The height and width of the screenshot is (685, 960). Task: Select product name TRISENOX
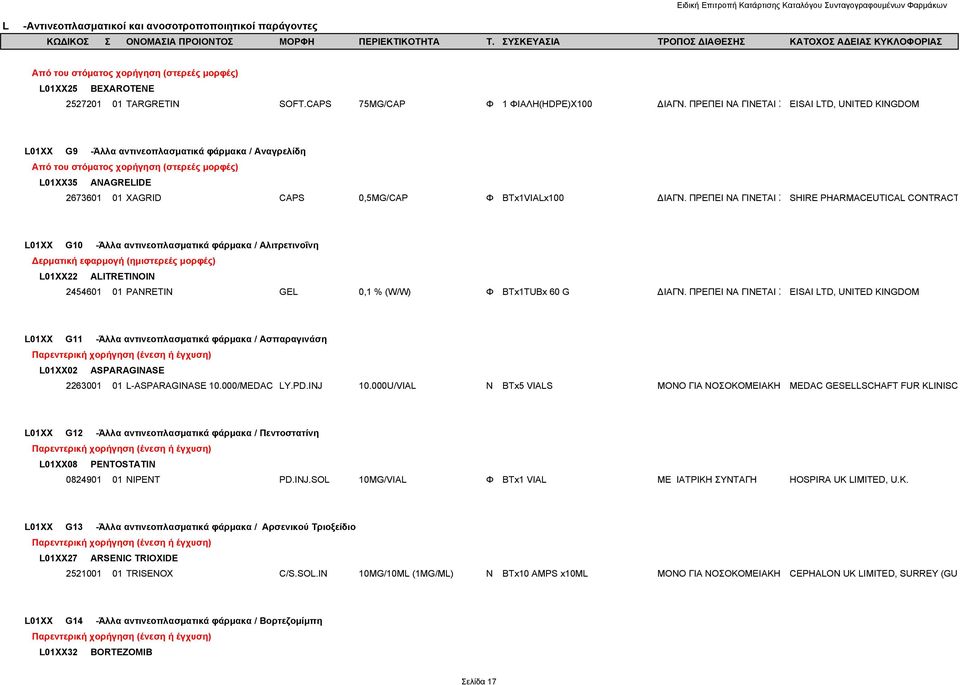pos(149,574)
